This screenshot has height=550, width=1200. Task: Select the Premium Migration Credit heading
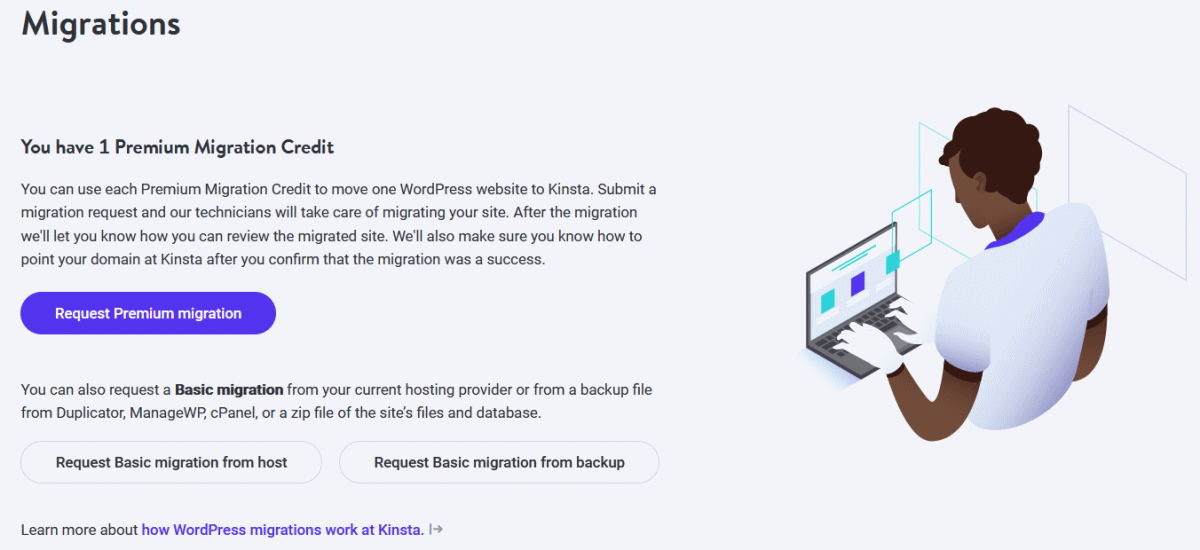coord(177,147)
